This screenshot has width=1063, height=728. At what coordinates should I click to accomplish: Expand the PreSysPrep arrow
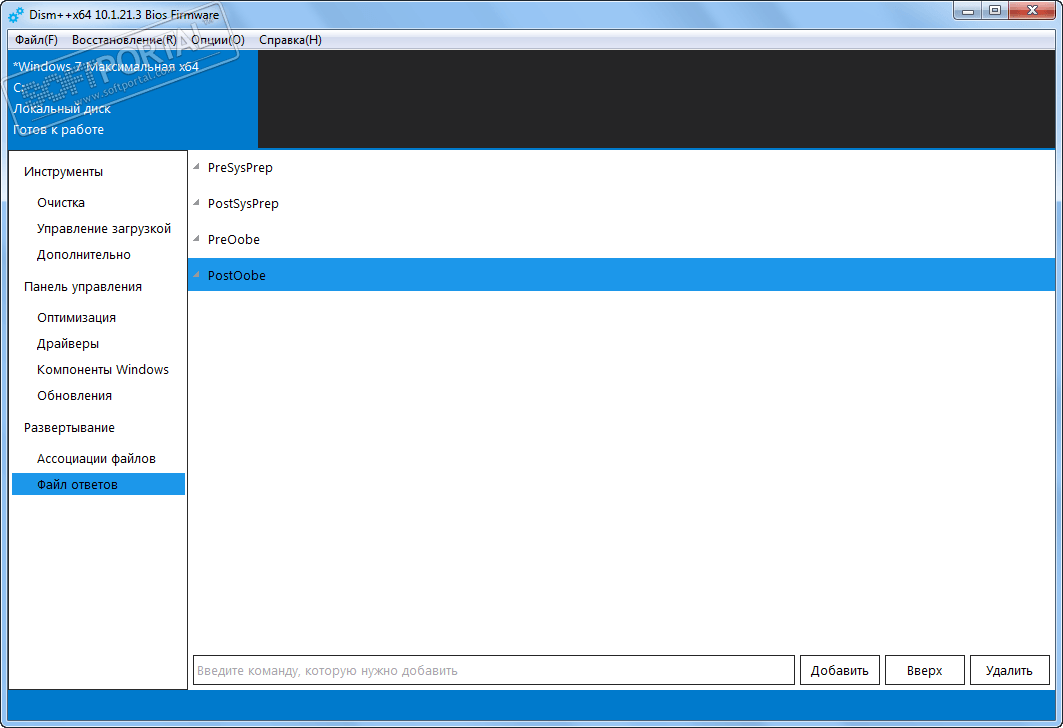tap(197, 167)
